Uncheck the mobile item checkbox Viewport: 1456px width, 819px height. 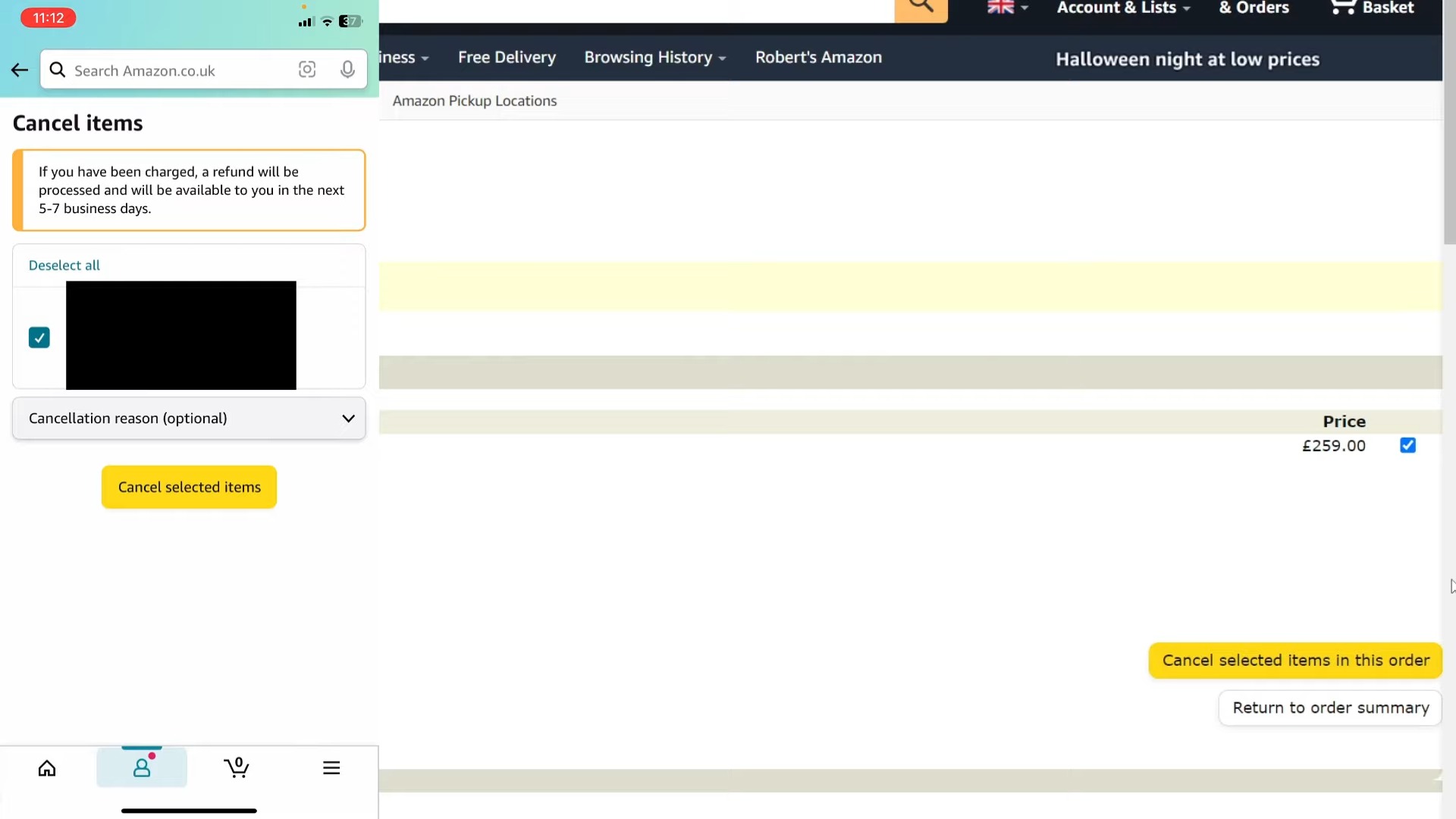39,337
